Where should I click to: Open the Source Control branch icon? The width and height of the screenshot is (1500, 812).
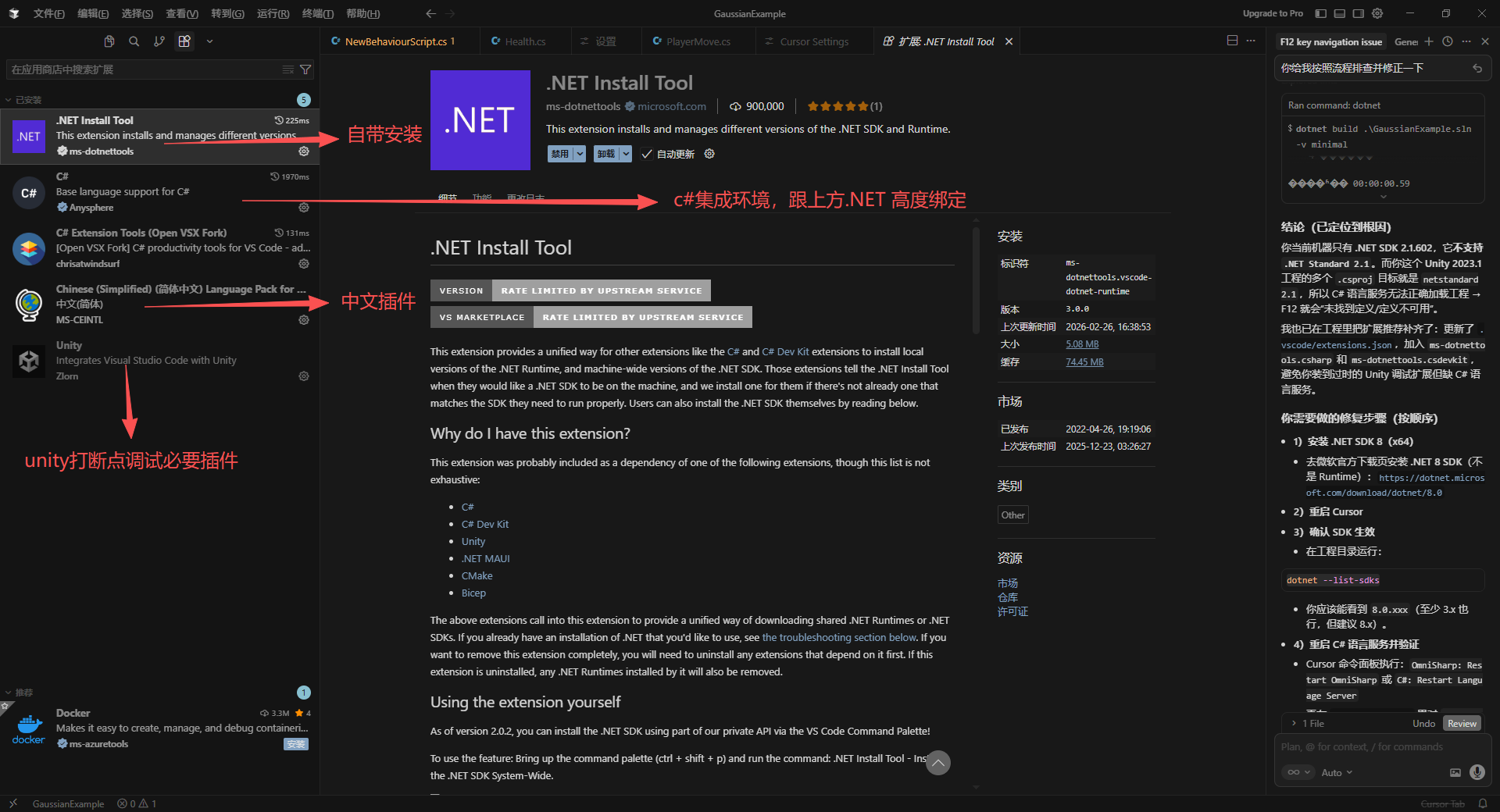(159, 41)
